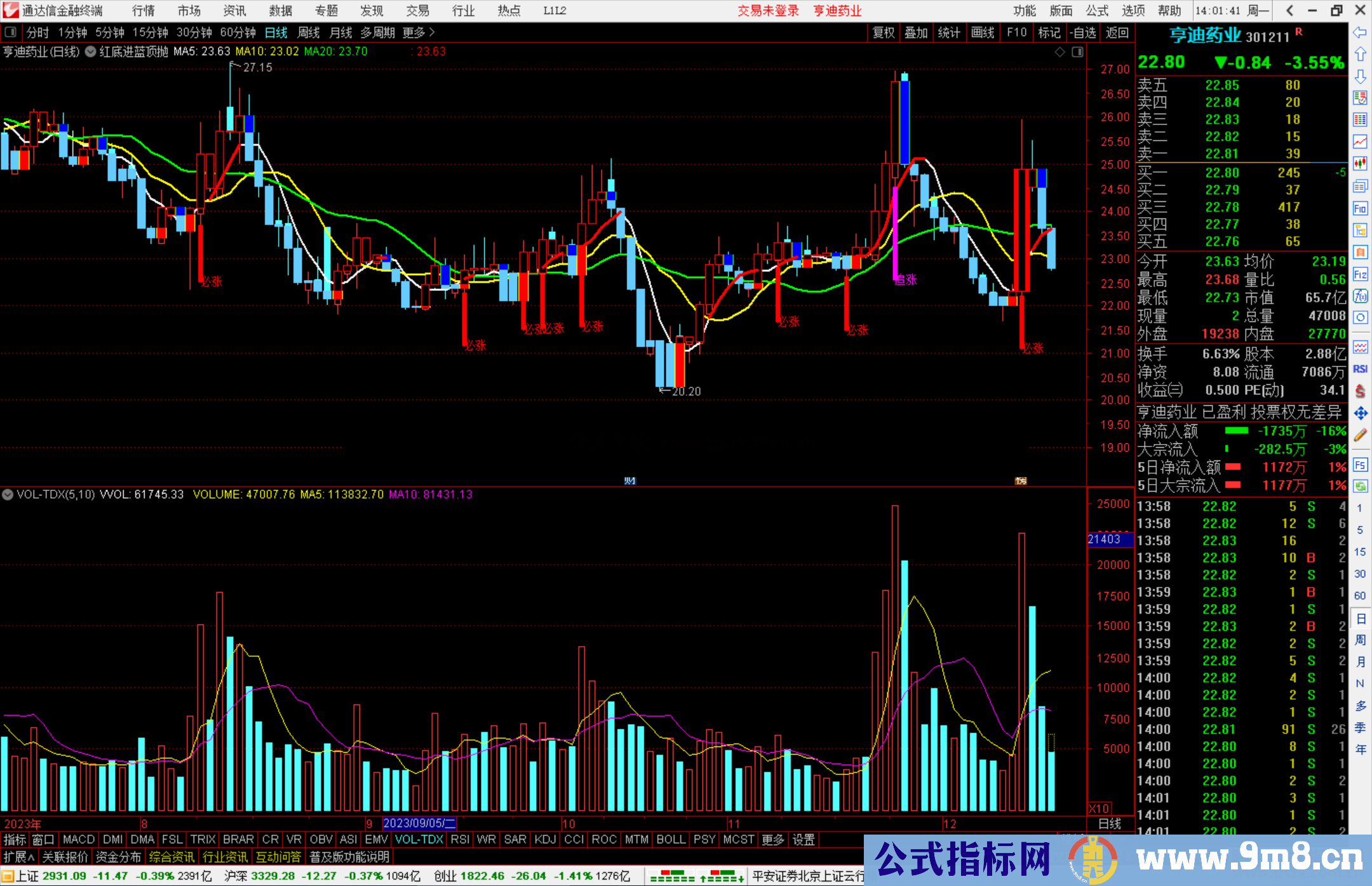Click the green refresh icon in sidebar
1372x886 pixels.
tap(1360, 487)
